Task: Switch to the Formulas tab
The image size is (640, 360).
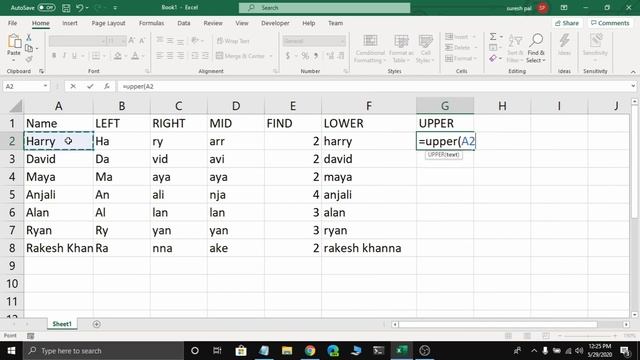Action: click(x=151, y=23)
